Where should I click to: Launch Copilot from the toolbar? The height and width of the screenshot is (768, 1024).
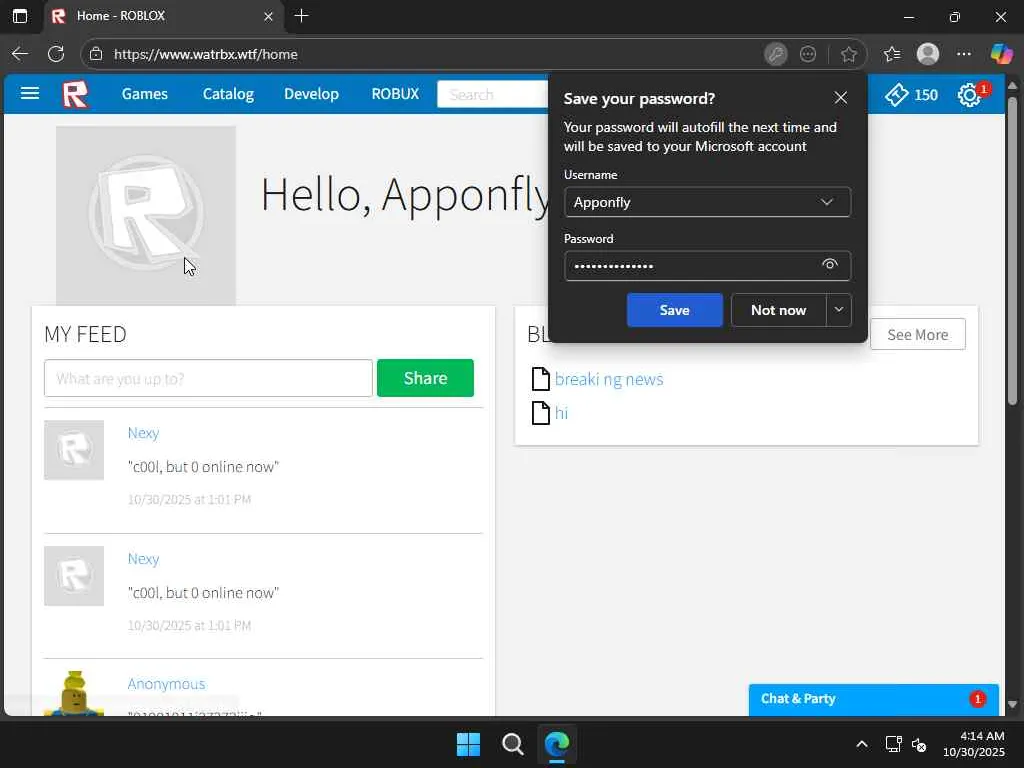1001,54
